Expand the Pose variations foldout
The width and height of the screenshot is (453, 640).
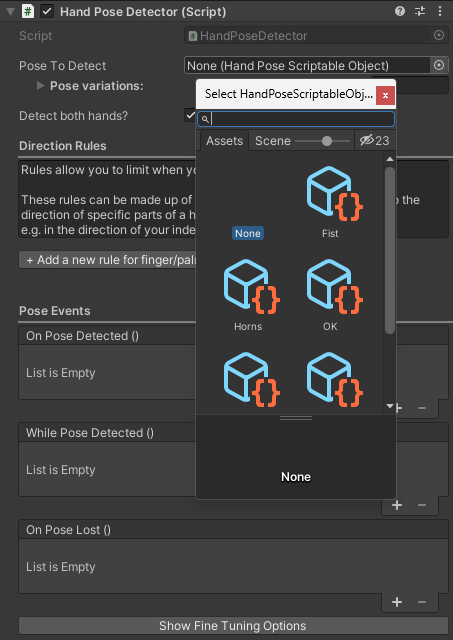pyautogui.click(x=40, y=86)
